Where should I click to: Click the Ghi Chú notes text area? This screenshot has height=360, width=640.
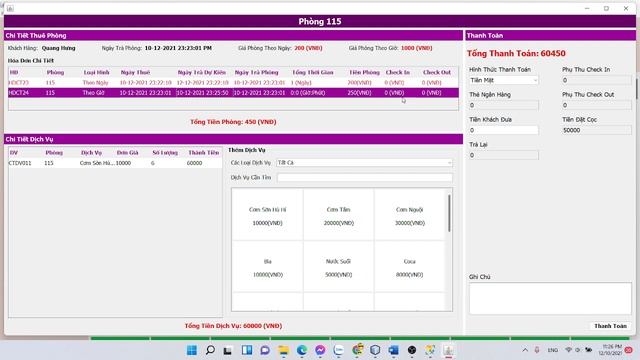[550, 298]
